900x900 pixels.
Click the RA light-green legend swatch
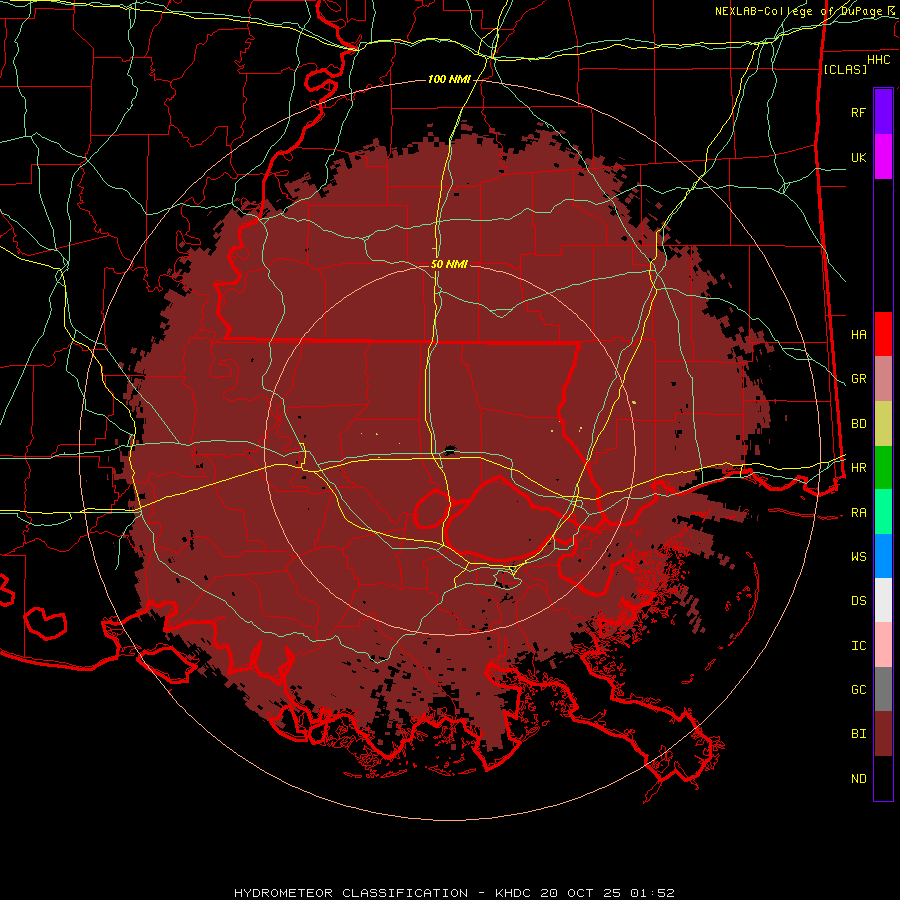tap(883, 512)
